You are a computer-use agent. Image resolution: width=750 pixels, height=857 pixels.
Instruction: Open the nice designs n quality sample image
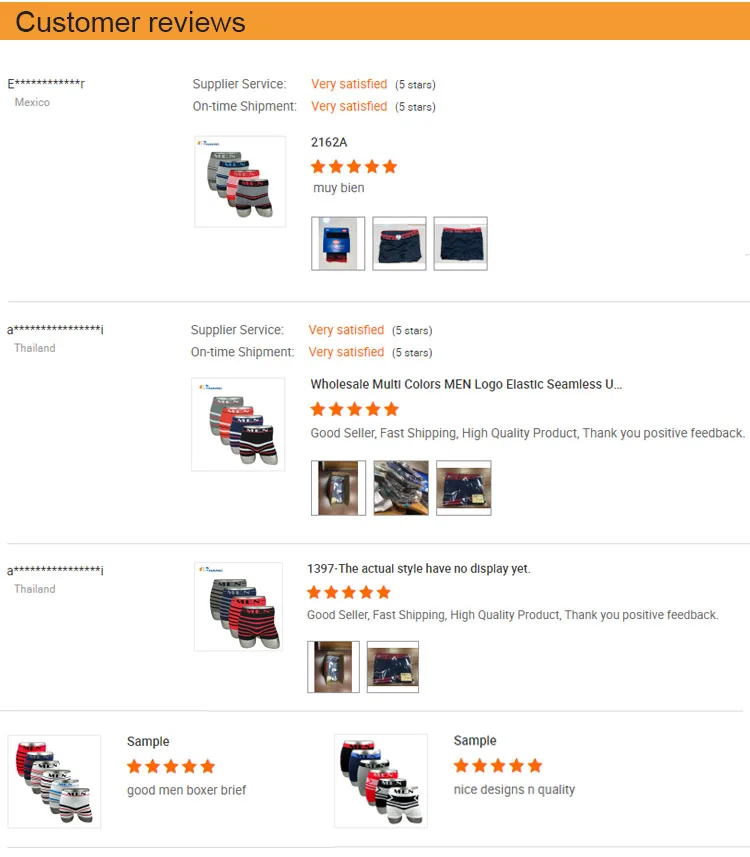[381, 780]
